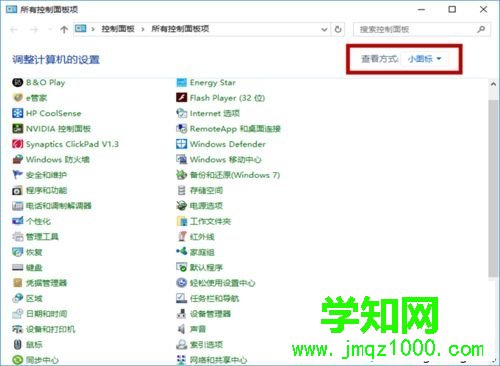Open the 索引选项 link
Image resolution: width=500 pixels, height=366 pixels.
[206, 344]
